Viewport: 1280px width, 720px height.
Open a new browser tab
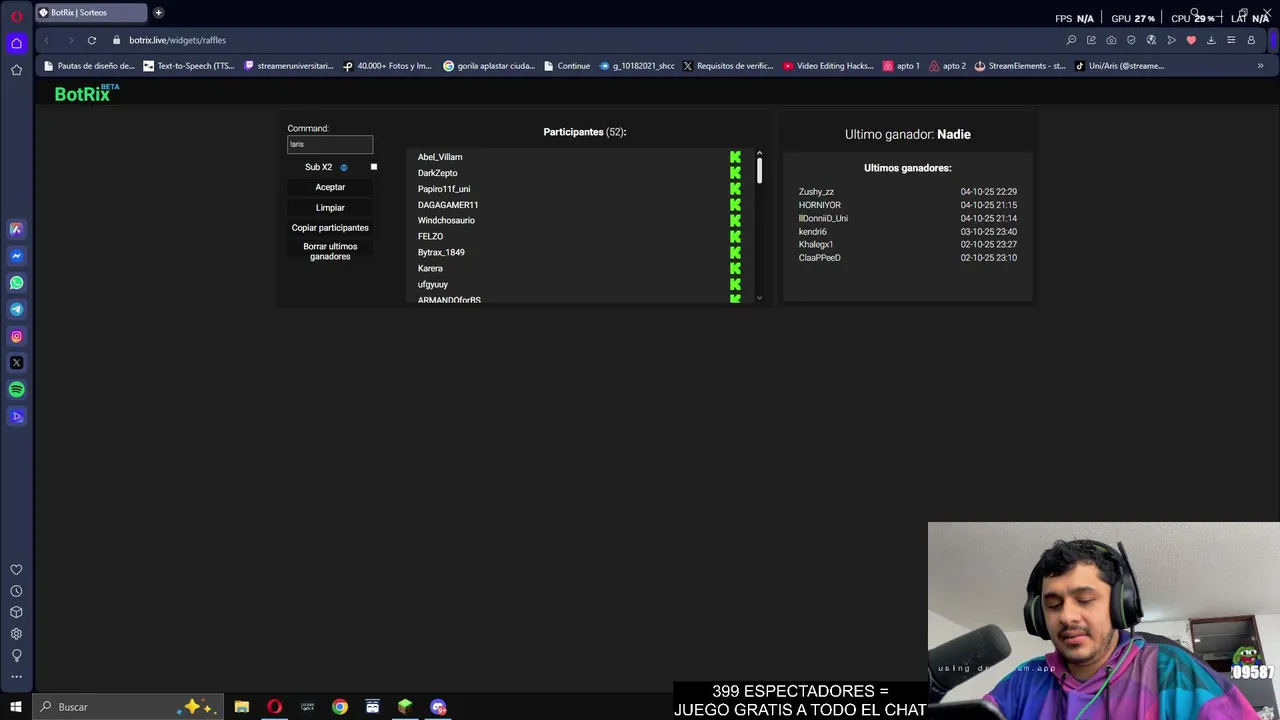point(158,13)
